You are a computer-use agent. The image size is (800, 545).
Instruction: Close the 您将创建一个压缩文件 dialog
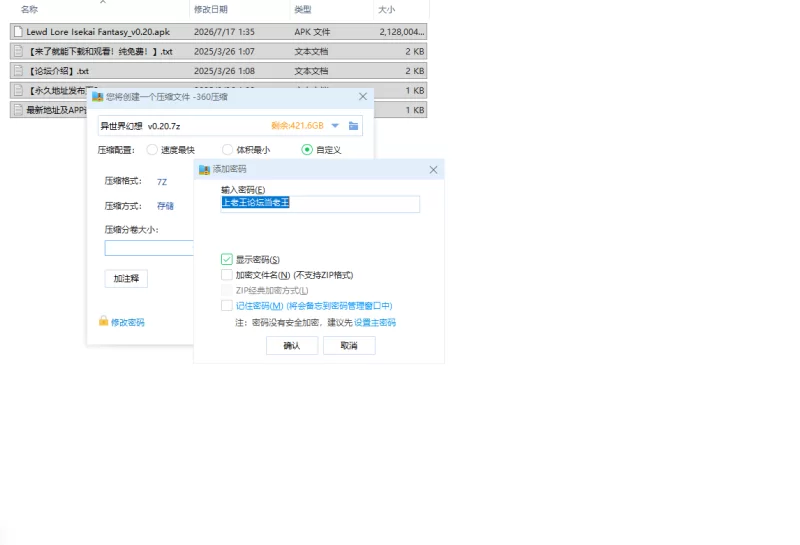pyautogui.click(x=363, y=96)
